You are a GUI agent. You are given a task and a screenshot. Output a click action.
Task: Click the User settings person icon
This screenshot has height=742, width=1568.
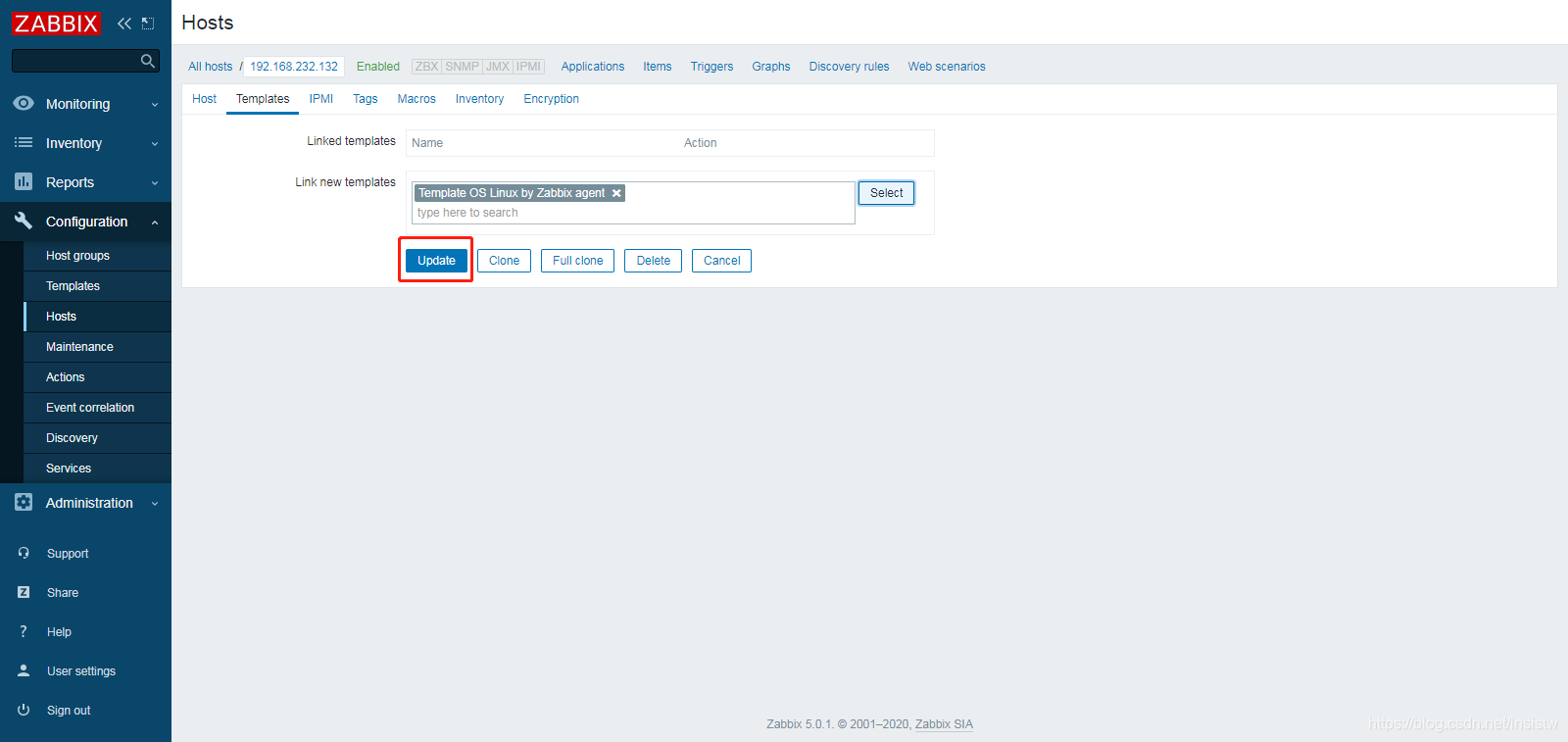(x=24, y=670)
